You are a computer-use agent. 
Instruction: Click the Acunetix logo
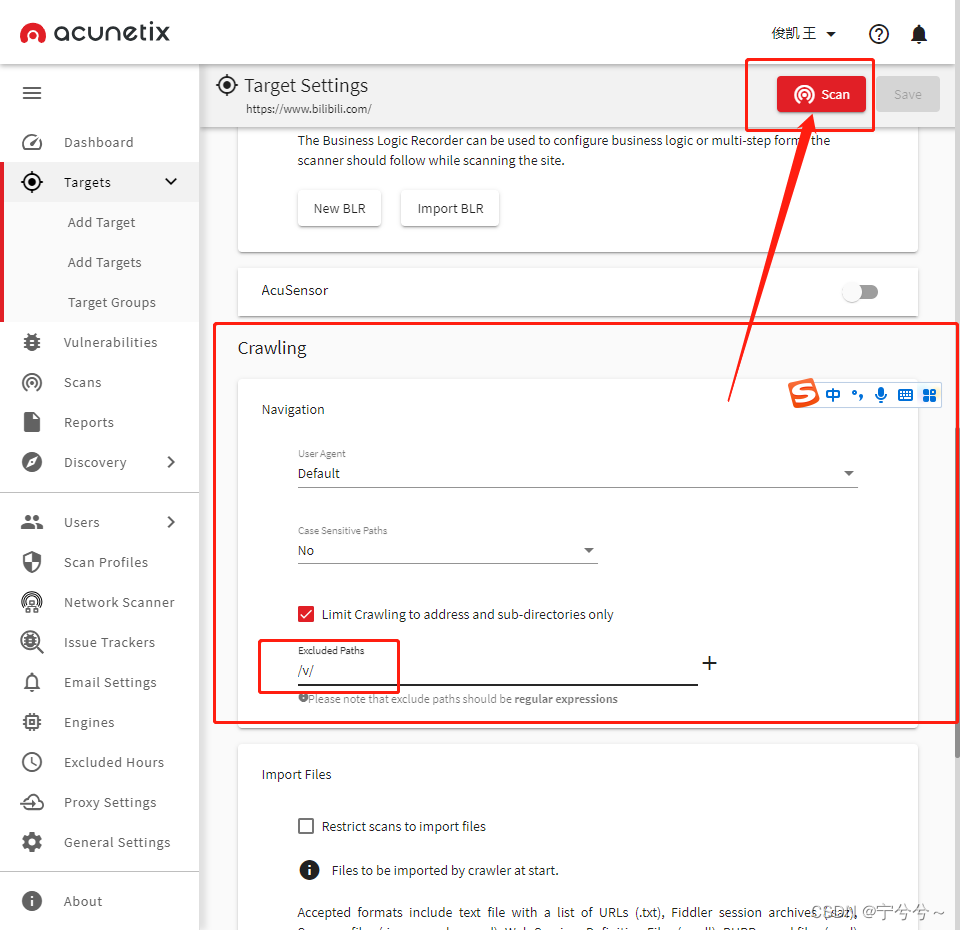point(94,32)
